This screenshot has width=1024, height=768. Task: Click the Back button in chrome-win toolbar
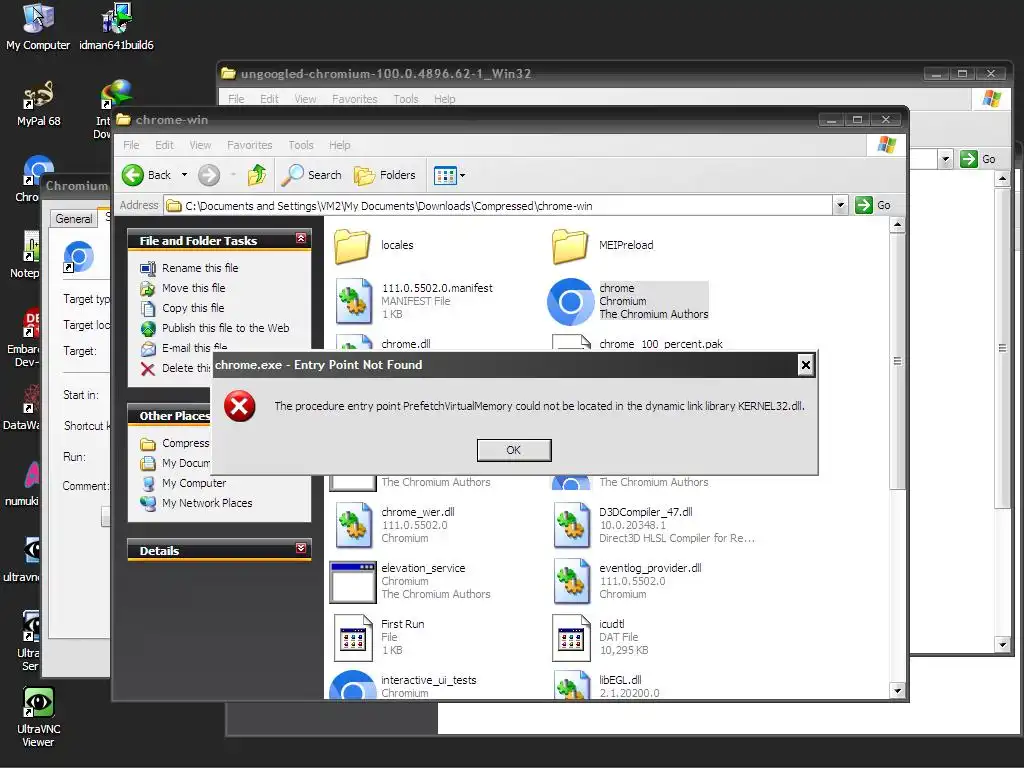(x=147, y=175)
